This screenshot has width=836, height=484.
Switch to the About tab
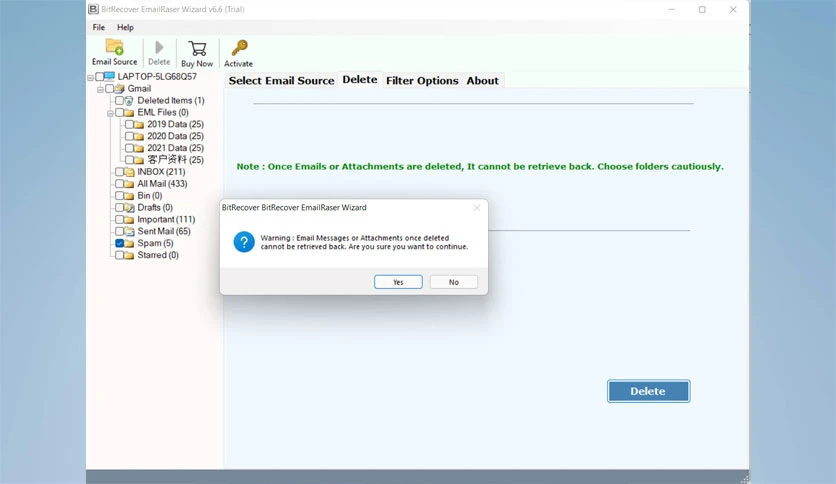pos(483,80)
